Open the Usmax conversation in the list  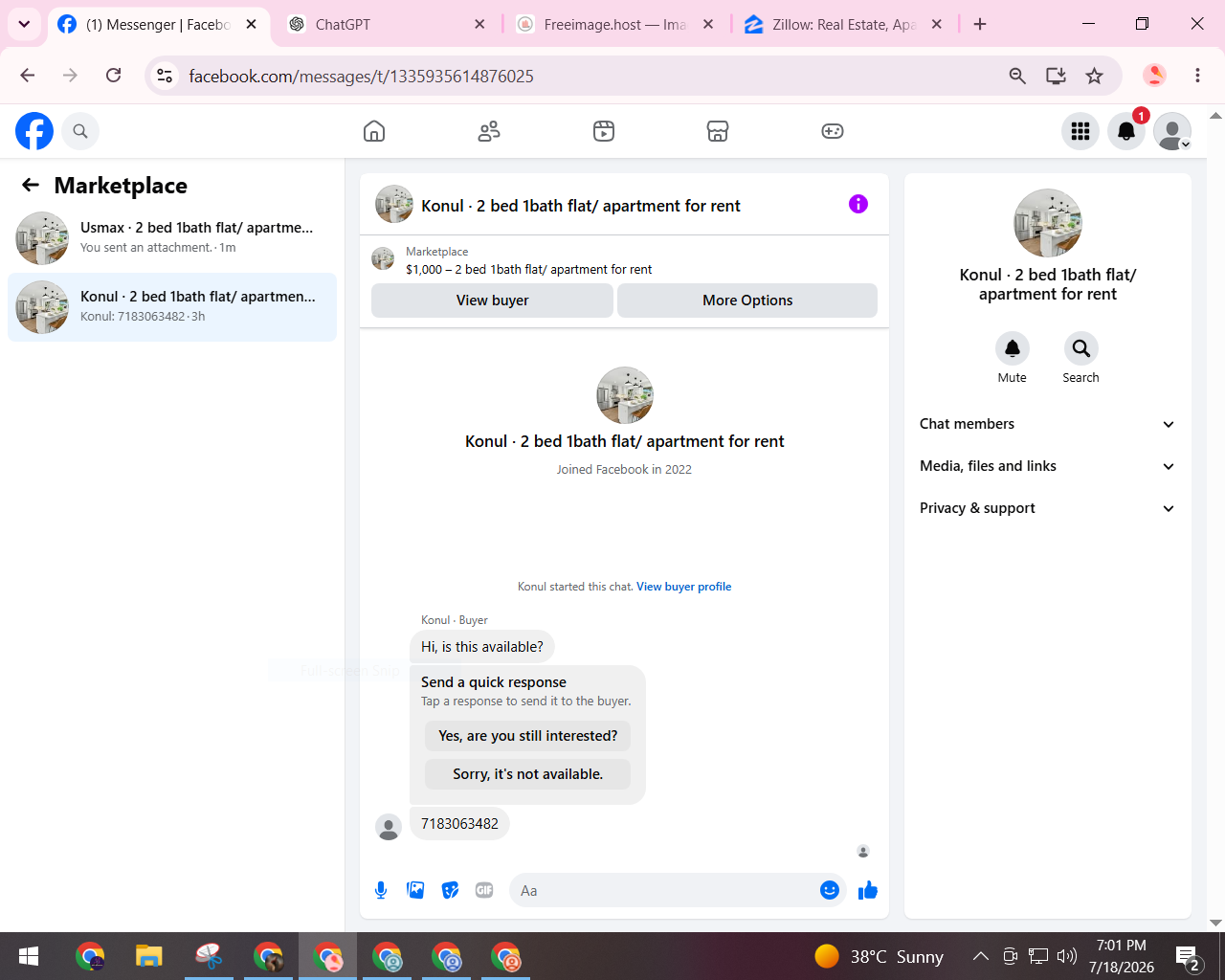(x=172, y=238)
